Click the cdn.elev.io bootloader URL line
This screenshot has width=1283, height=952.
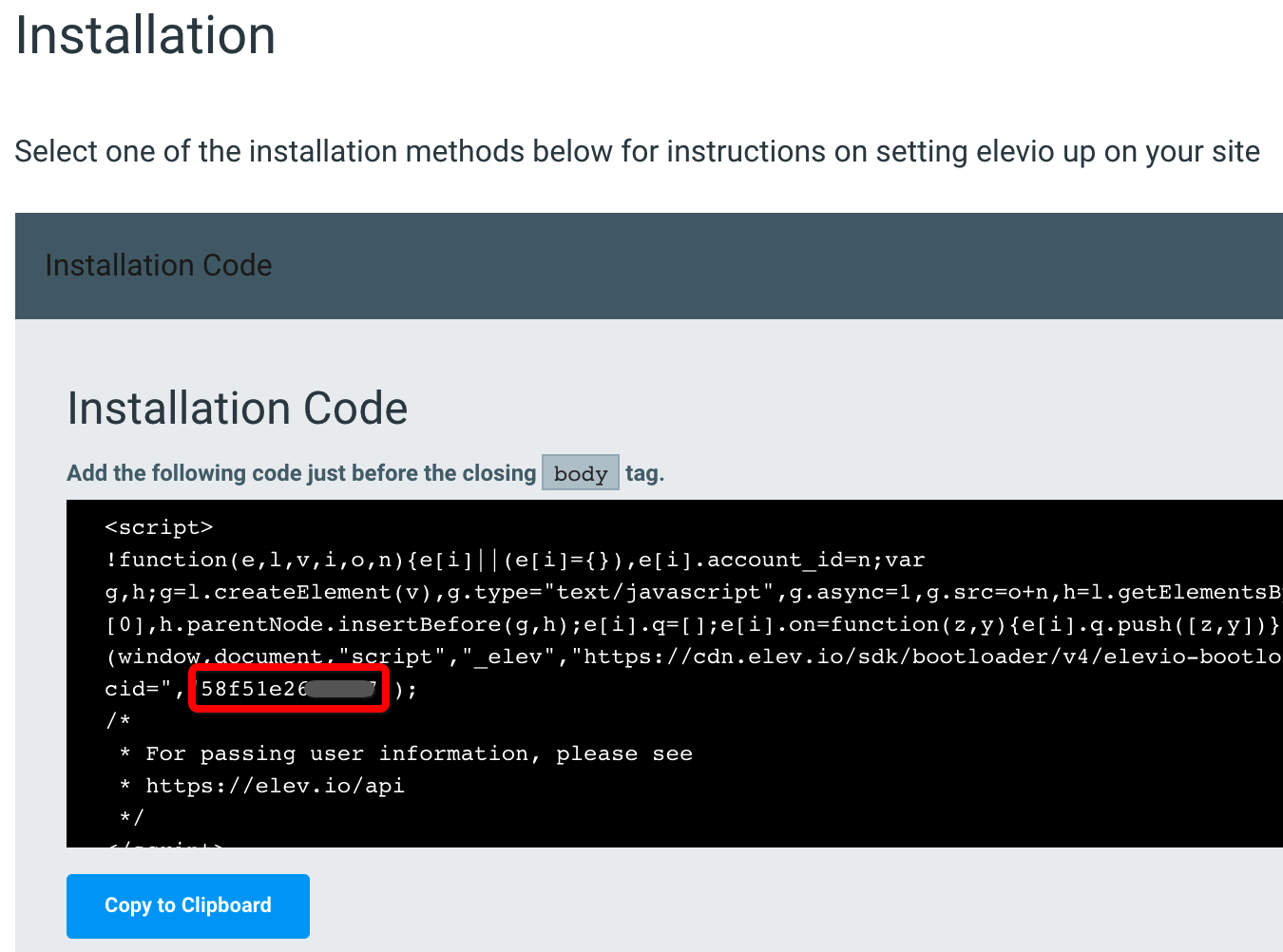point(694,657)
